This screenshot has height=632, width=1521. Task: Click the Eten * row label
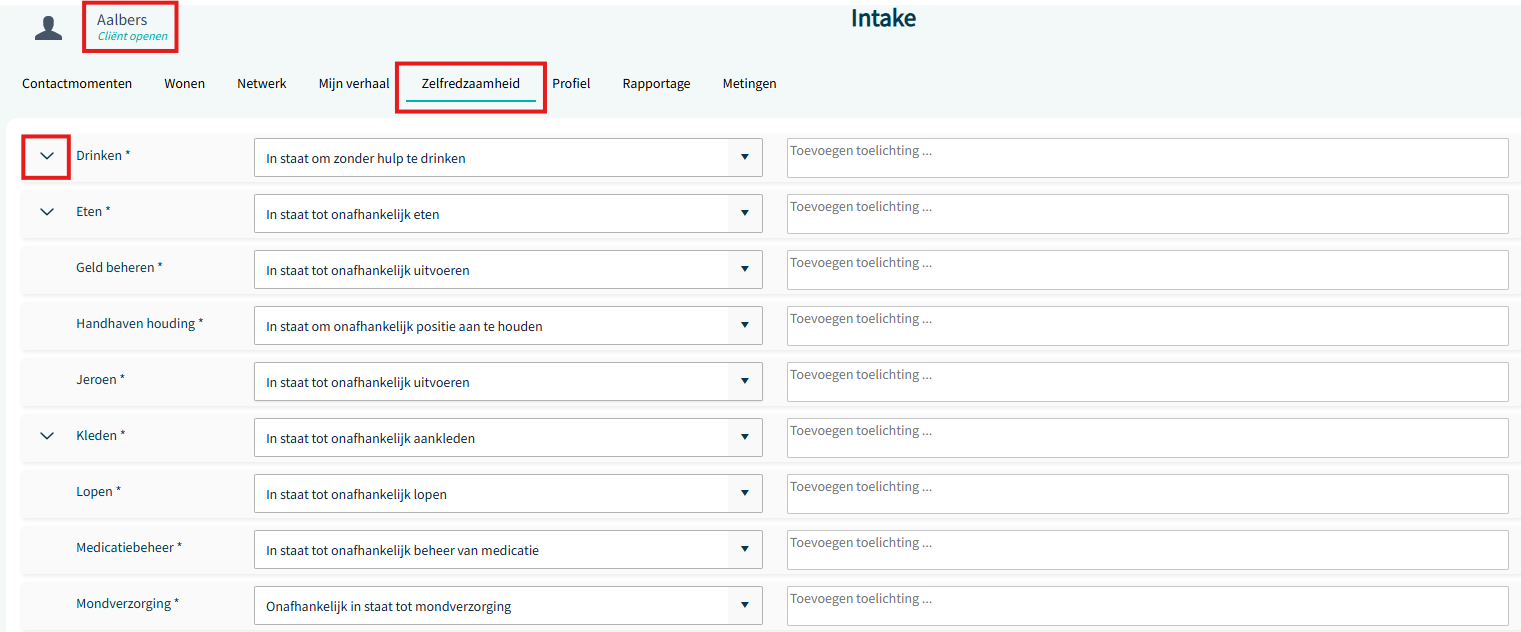[x=93, y=211]
